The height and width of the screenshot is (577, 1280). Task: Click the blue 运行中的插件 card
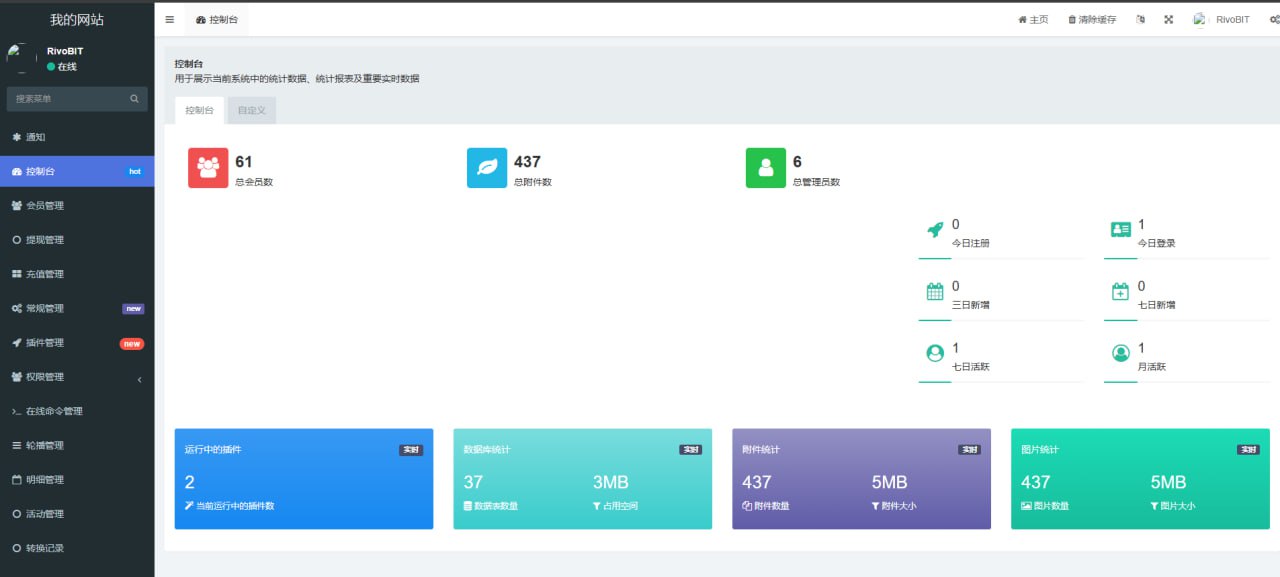coord(303,478)
